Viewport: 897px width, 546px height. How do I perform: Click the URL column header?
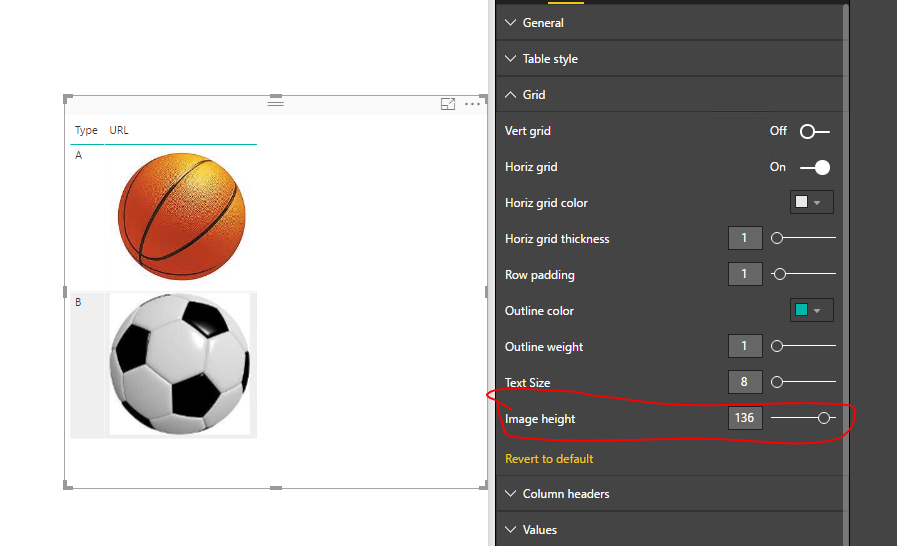click(x=119, y=130)
